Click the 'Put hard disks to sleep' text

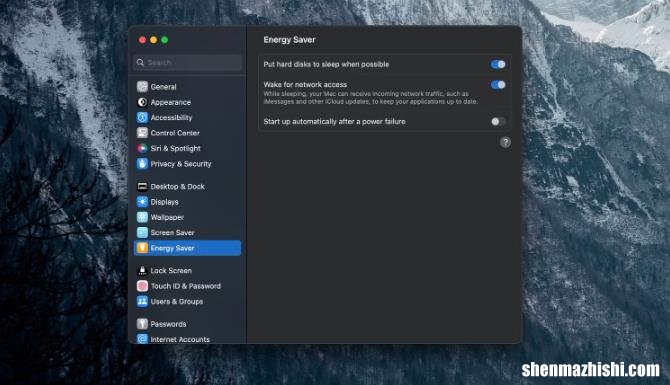tap(326, 65)
